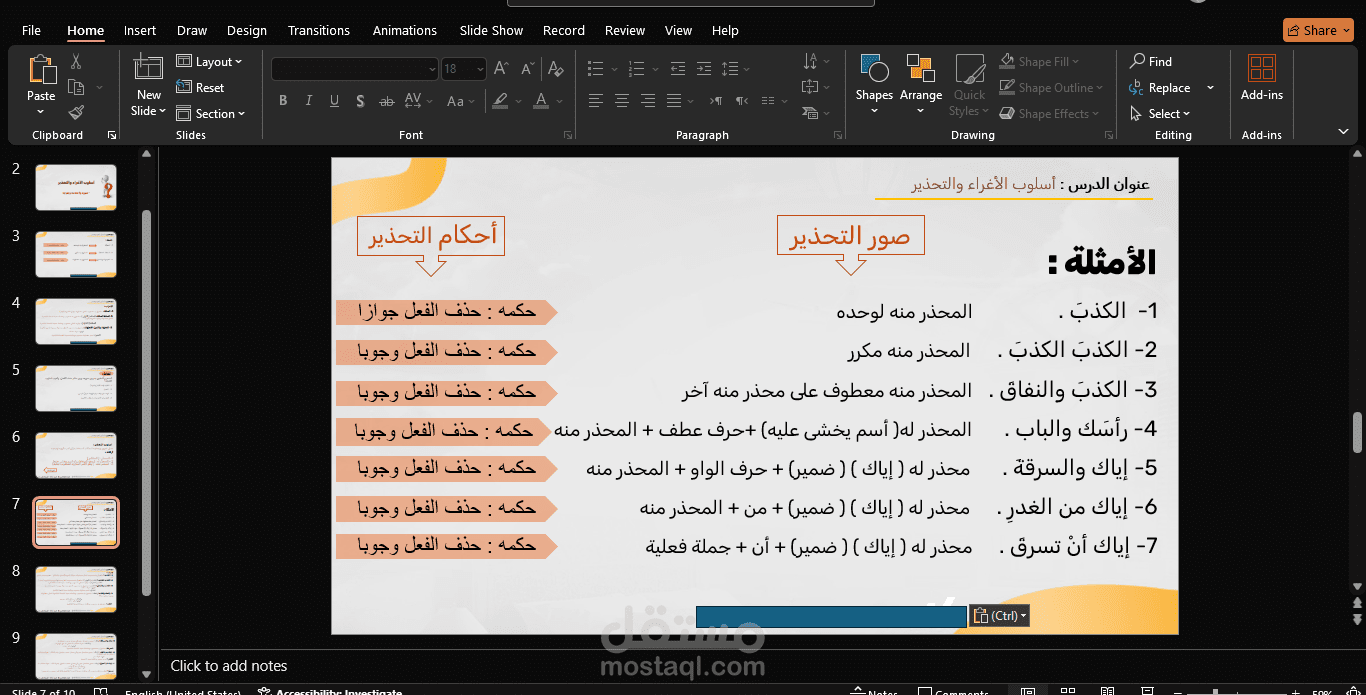This screenshot has width=1366, height=695.
Task: Apply text highlight color
Action: [x=502, y=101]
